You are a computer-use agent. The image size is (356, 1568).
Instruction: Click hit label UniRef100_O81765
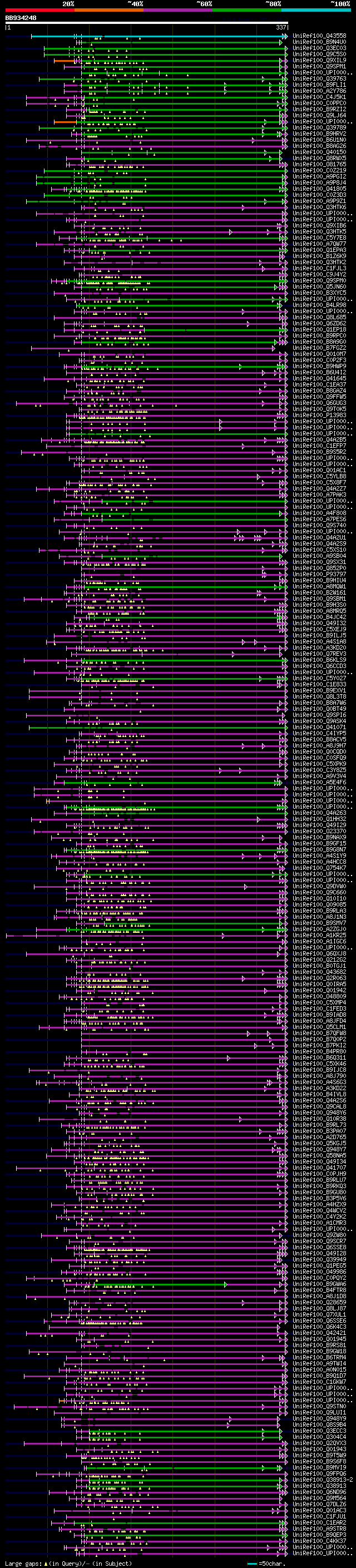coord(319,164)
